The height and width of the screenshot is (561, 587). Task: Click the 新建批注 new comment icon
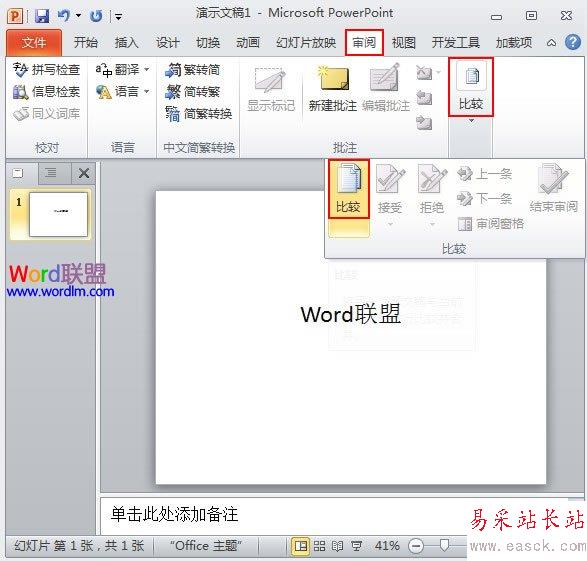333,79
